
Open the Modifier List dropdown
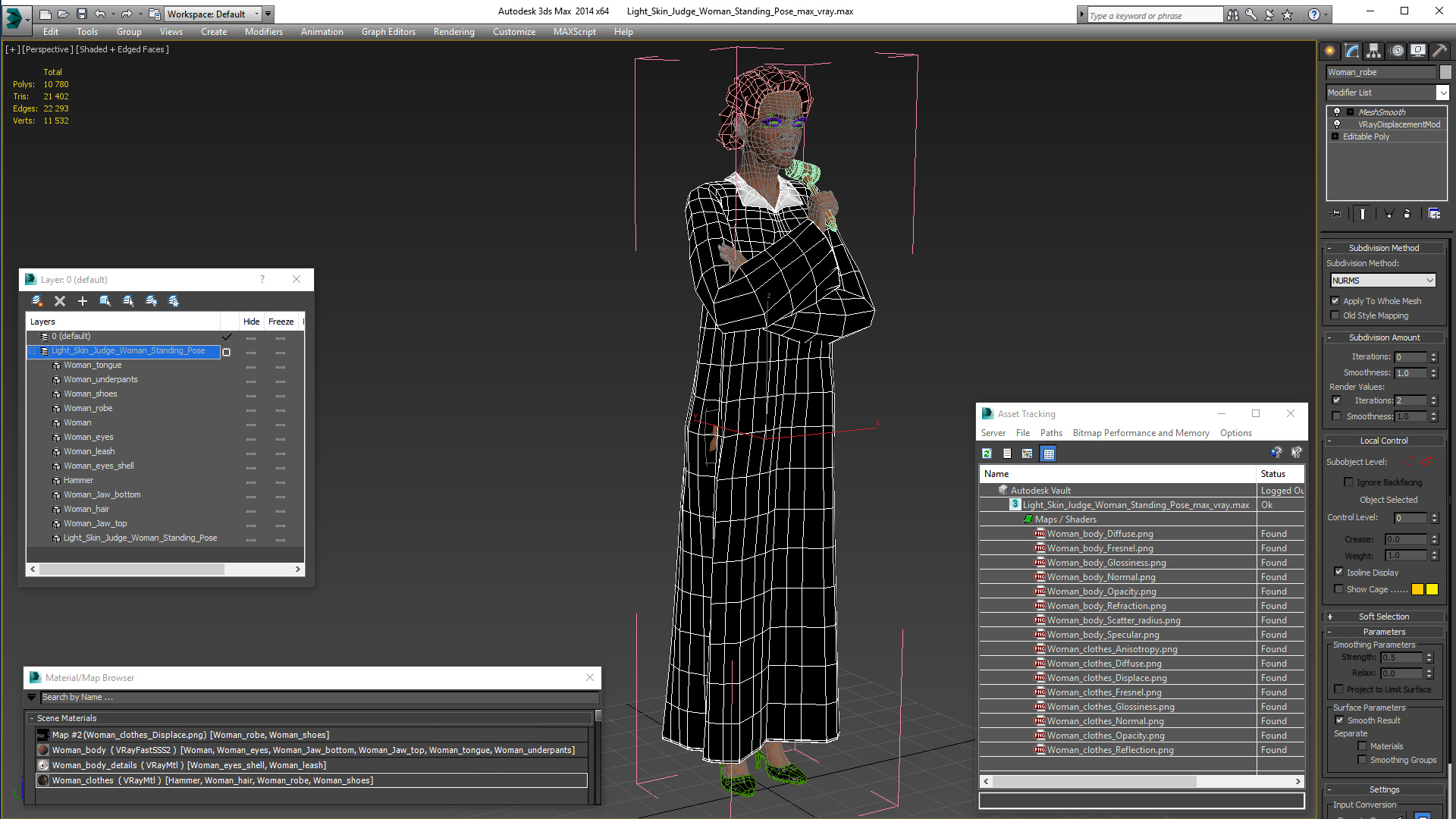[1442, 93]
